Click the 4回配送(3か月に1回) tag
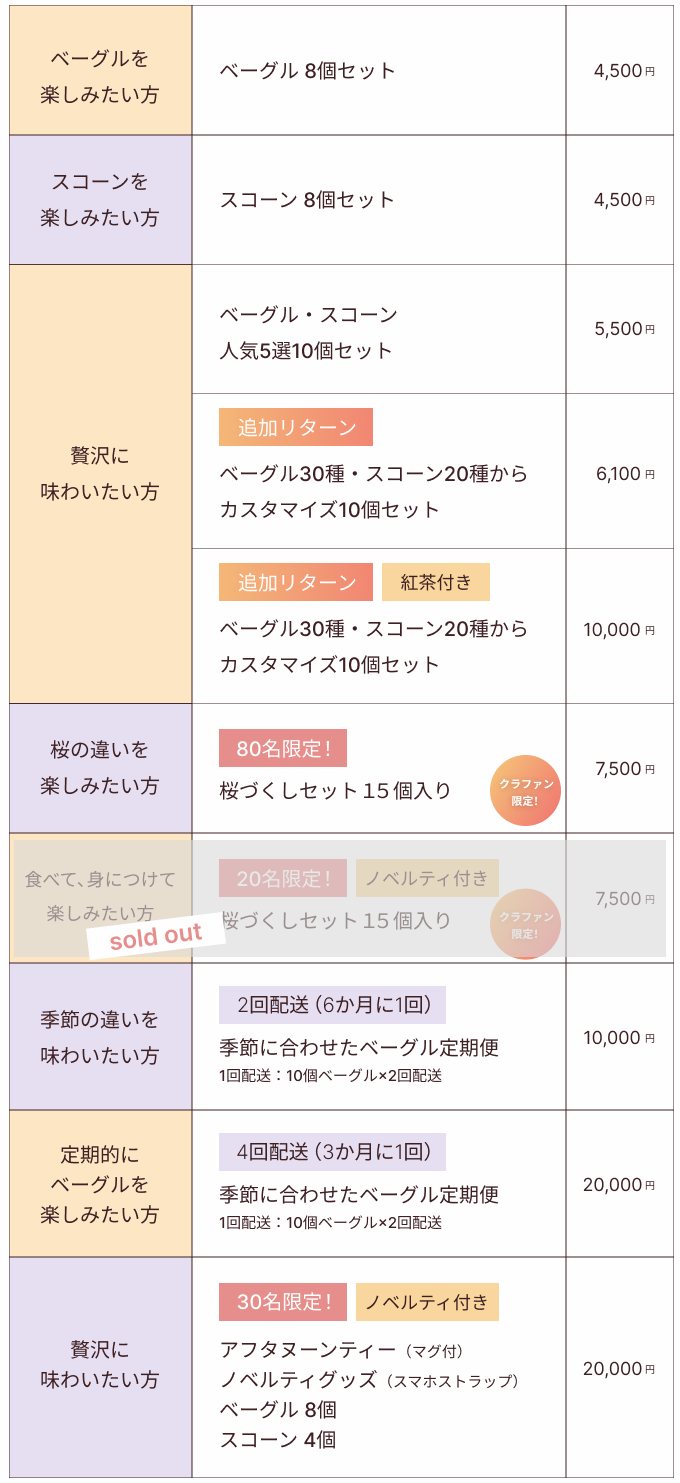 point(332,1152)
